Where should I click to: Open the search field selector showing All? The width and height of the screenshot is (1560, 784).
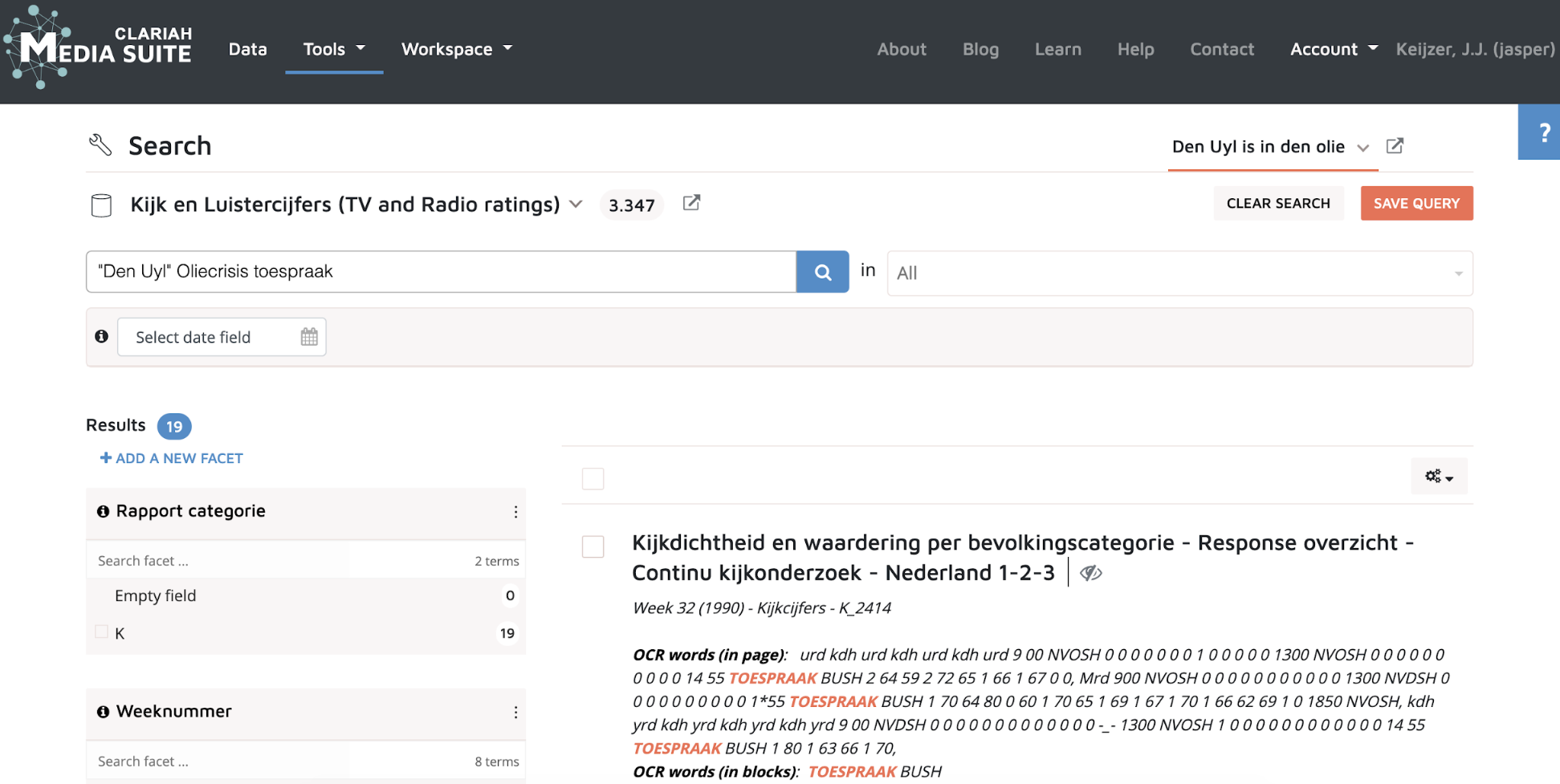1179,274
